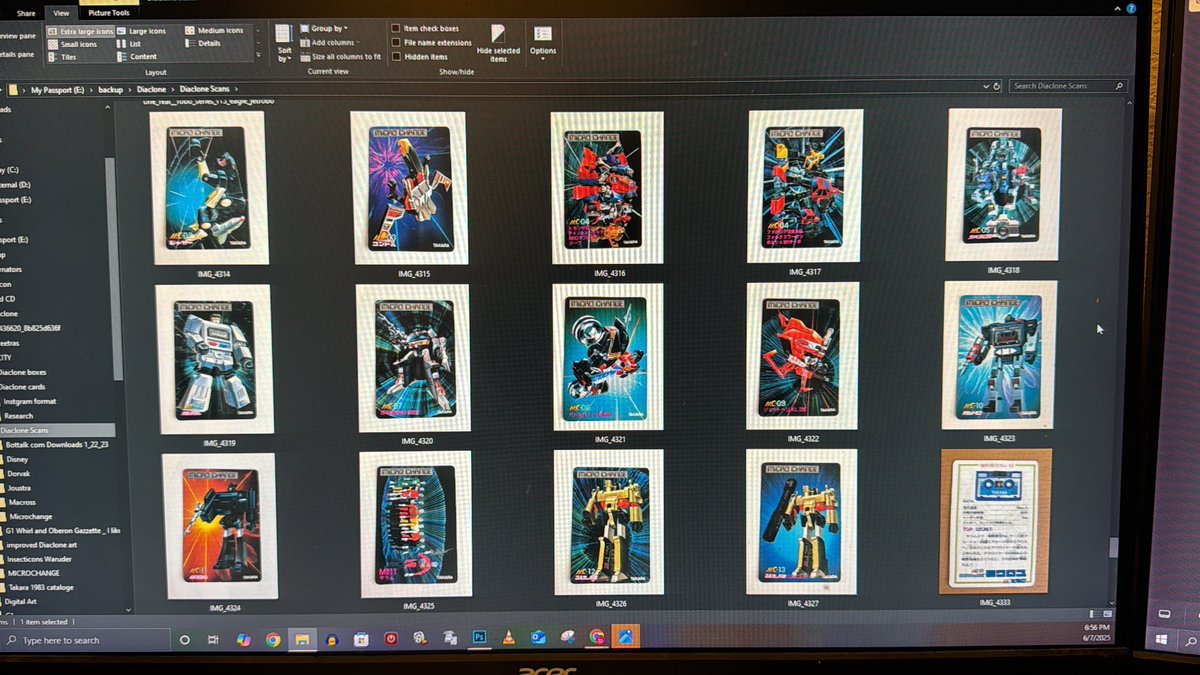Open the Sort by dropdown
The height and width of the screenshot is (675, 1200).
pos(284,43)
